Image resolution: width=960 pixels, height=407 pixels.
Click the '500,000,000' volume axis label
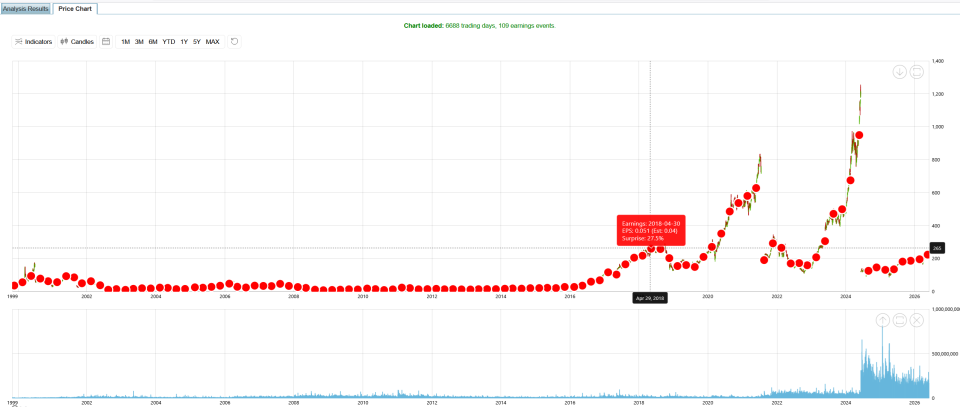coord(945,354)
